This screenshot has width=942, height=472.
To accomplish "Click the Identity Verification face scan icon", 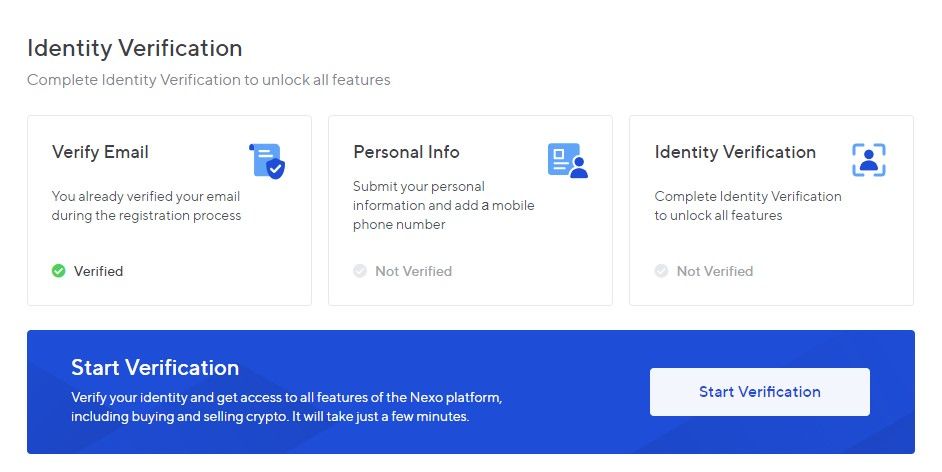I will click(x=869, y=160).
